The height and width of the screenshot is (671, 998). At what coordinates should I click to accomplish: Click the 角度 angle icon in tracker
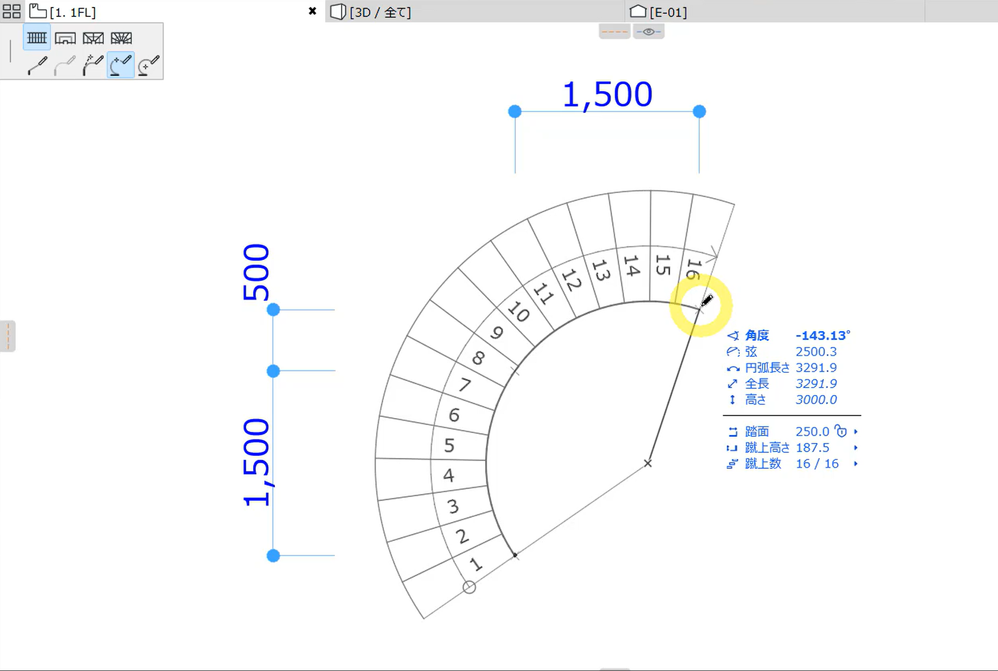[x=733, y=336]
